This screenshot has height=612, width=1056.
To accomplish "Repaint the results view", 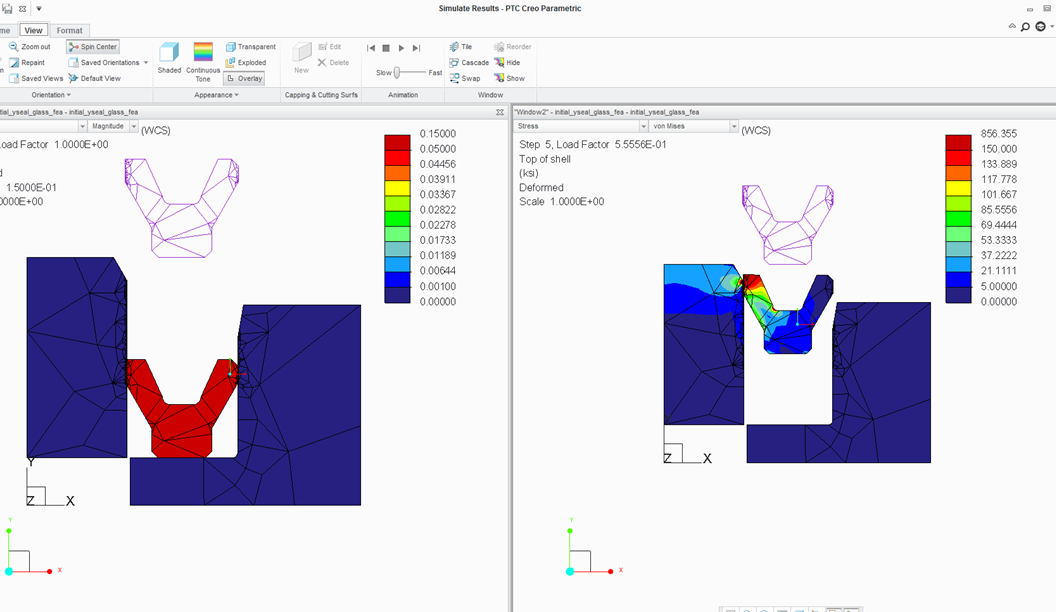I will [27, 63].
